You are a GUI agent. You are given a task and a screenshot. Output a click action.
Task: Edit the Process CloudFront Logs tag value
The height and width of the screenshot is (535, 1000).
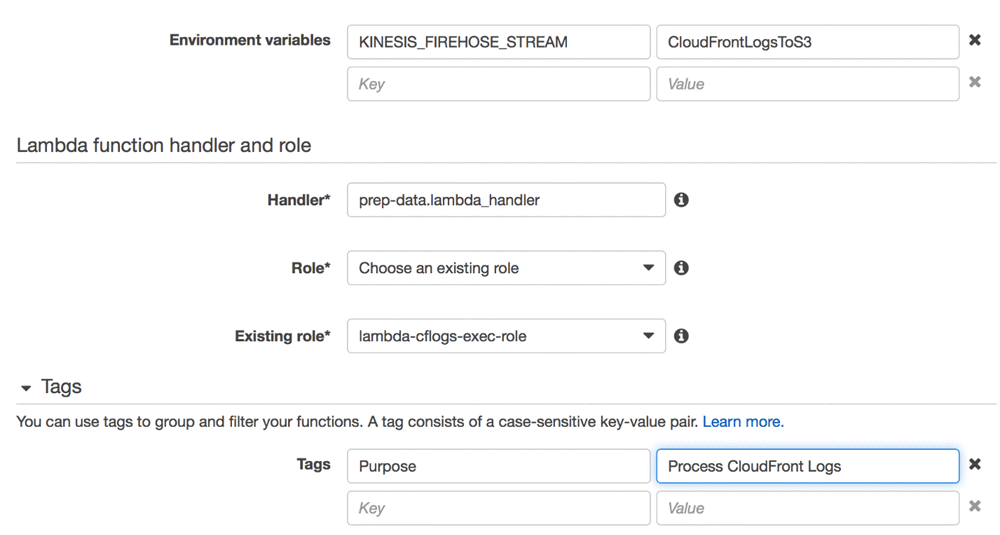(807, 466)
